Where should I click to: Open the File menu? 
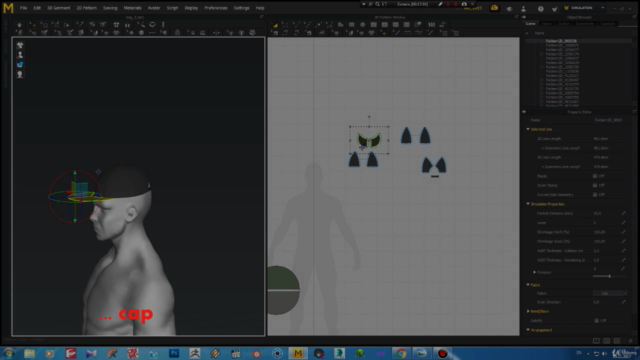tap(23, 8)
